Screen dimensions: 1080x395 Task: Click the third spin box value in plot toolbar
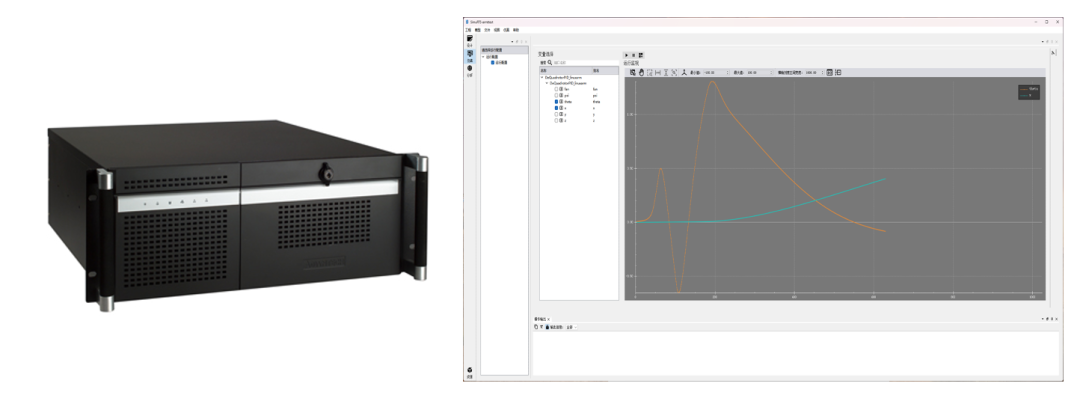811,72
